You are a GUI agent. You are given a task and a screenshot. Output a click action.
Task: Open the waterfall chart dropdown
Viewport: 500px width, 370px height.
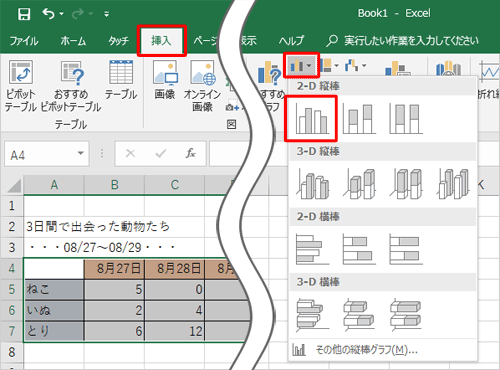click(x=355, y=65)
